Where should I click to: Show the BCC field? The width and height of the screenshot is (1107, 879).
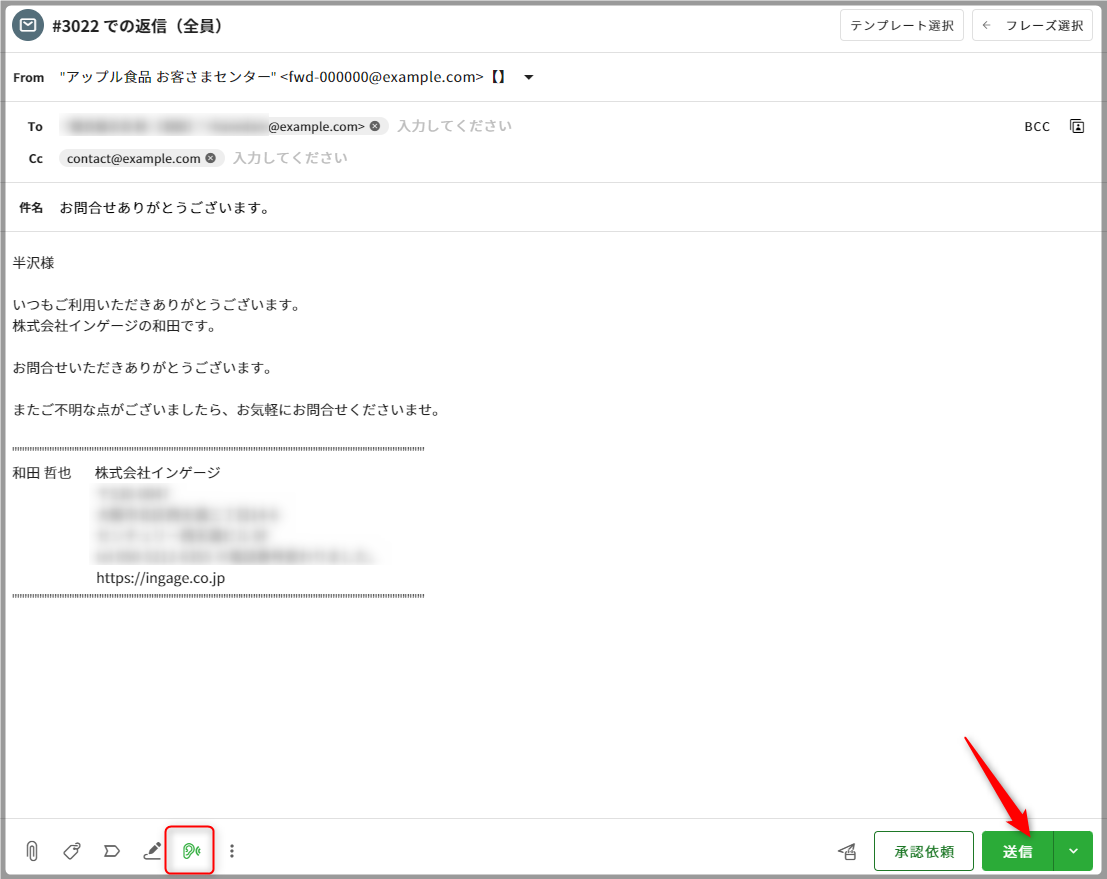(x=1037, y=126)
